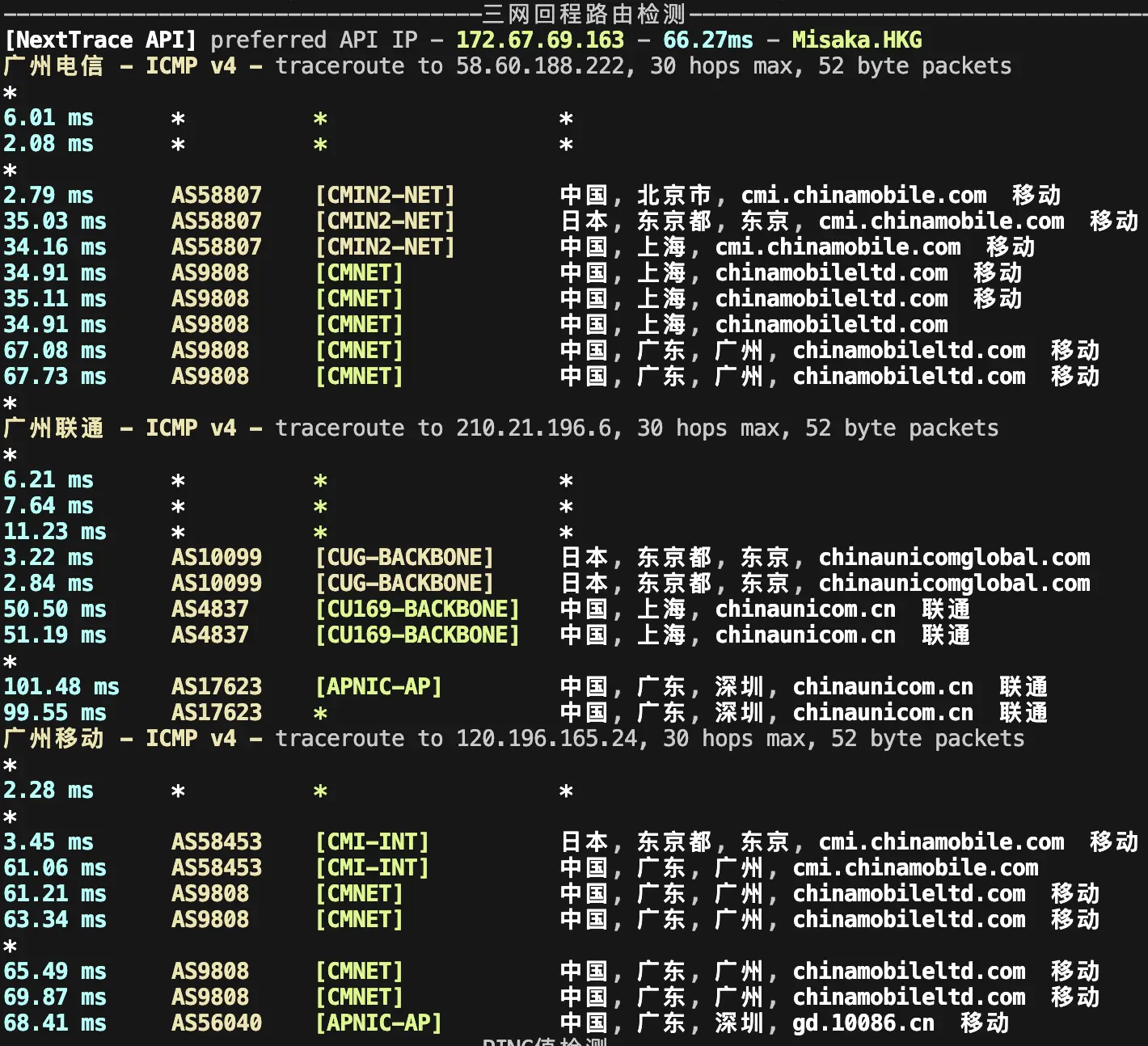The width and height of the screenshot is (1148, 1046).
Task: Select the 2.79 ms hop time
Action: pos(49,195)
